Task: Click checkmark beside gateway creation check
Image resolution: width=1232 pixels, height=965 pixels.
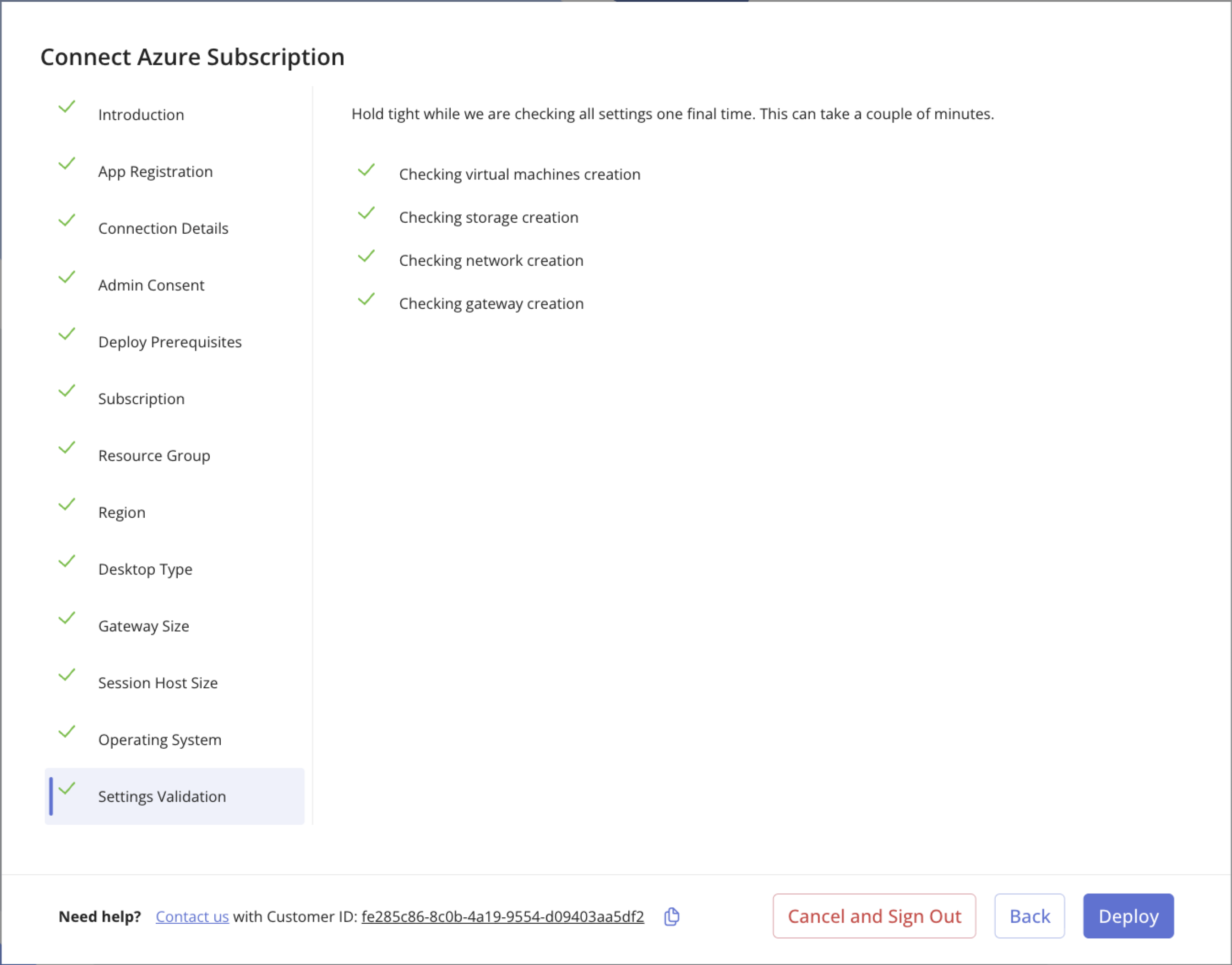Action: [366, 299]
